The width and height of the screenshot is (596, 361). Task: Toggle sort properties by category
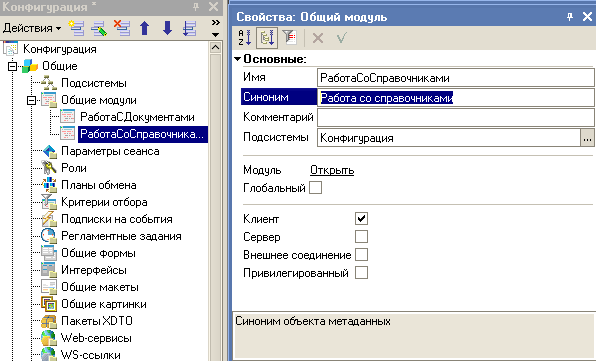[x=267, y=38]
